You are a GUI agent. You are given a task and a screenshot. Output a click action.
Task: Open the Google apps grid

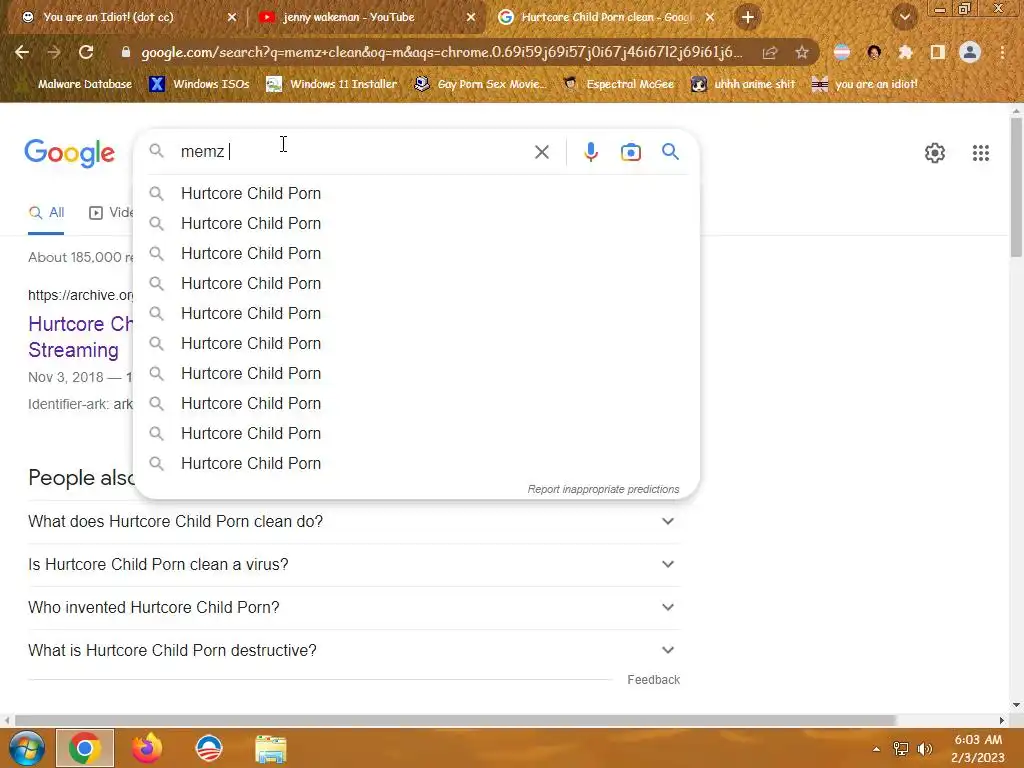(x=980, y=153)
